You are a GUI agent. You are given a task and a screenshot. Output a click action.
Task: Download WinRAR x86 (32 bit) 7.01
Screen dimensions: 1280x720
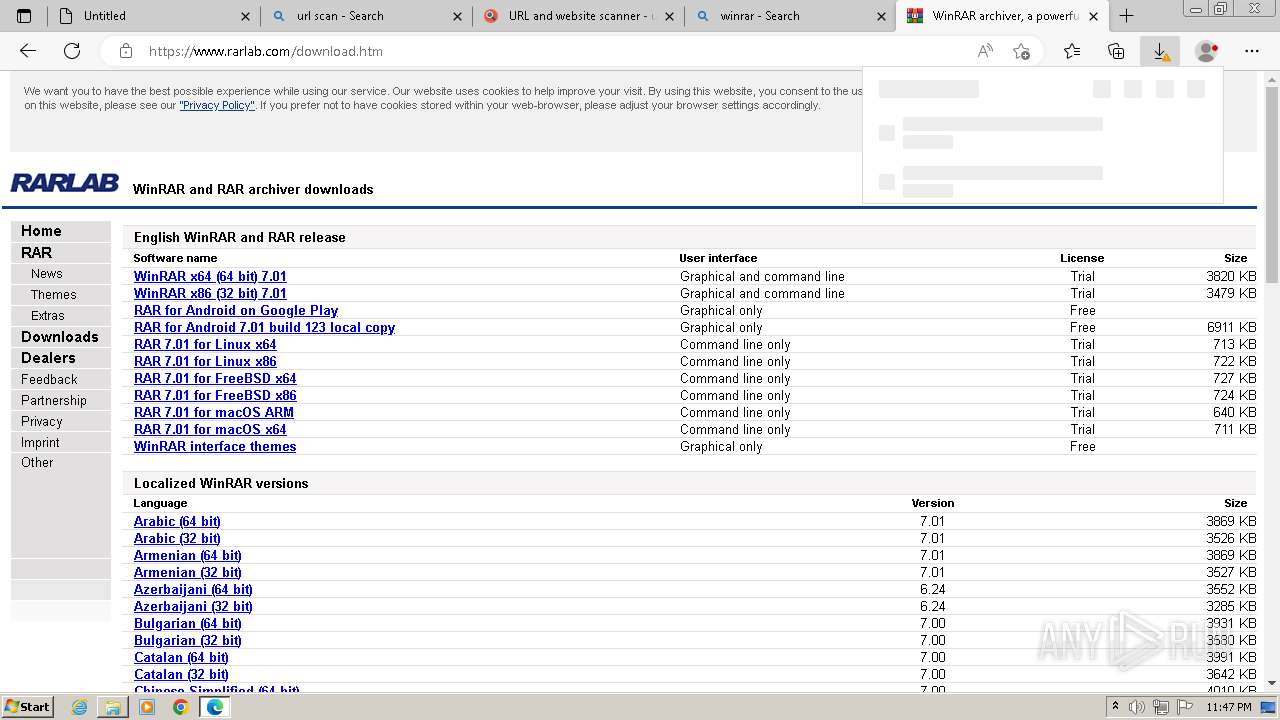[x=210, y=293]
